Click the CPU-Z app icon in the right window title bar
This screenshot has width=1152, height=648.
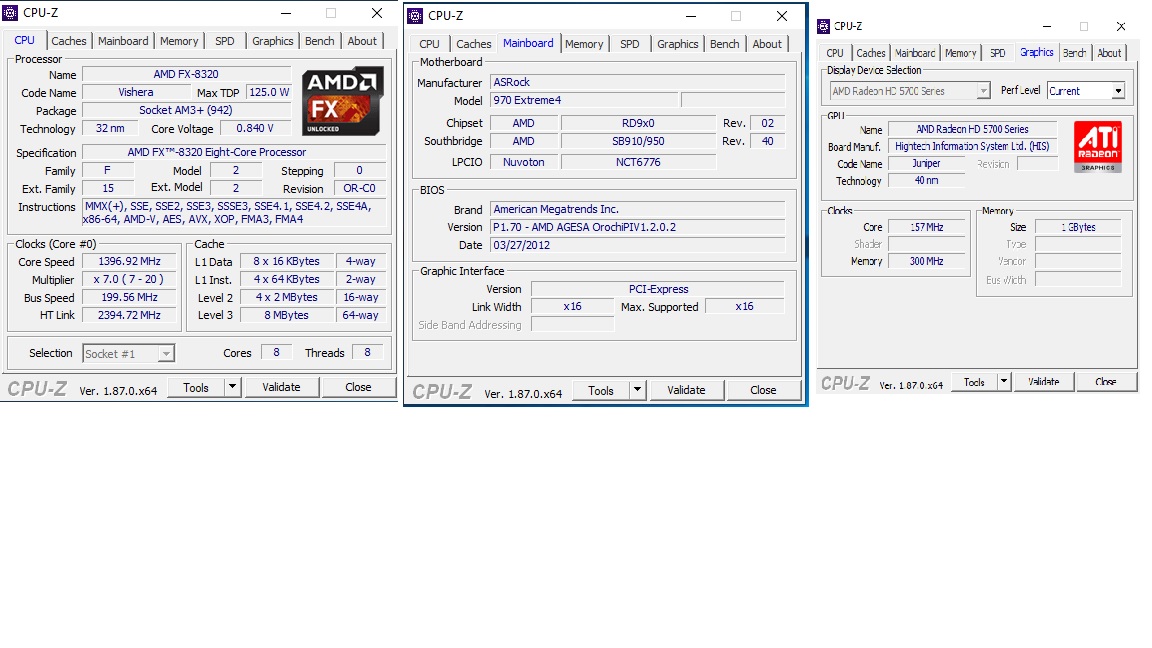point(824,26)
